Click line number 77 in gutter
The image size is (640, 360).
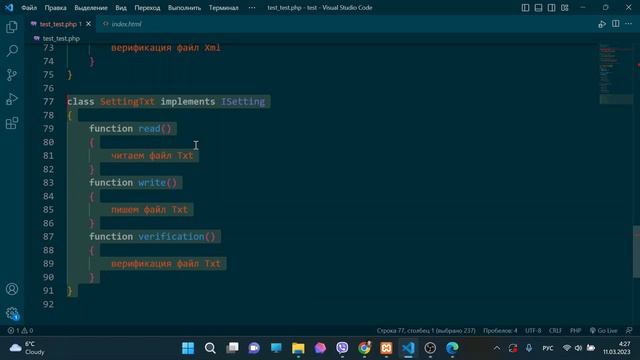48,101
